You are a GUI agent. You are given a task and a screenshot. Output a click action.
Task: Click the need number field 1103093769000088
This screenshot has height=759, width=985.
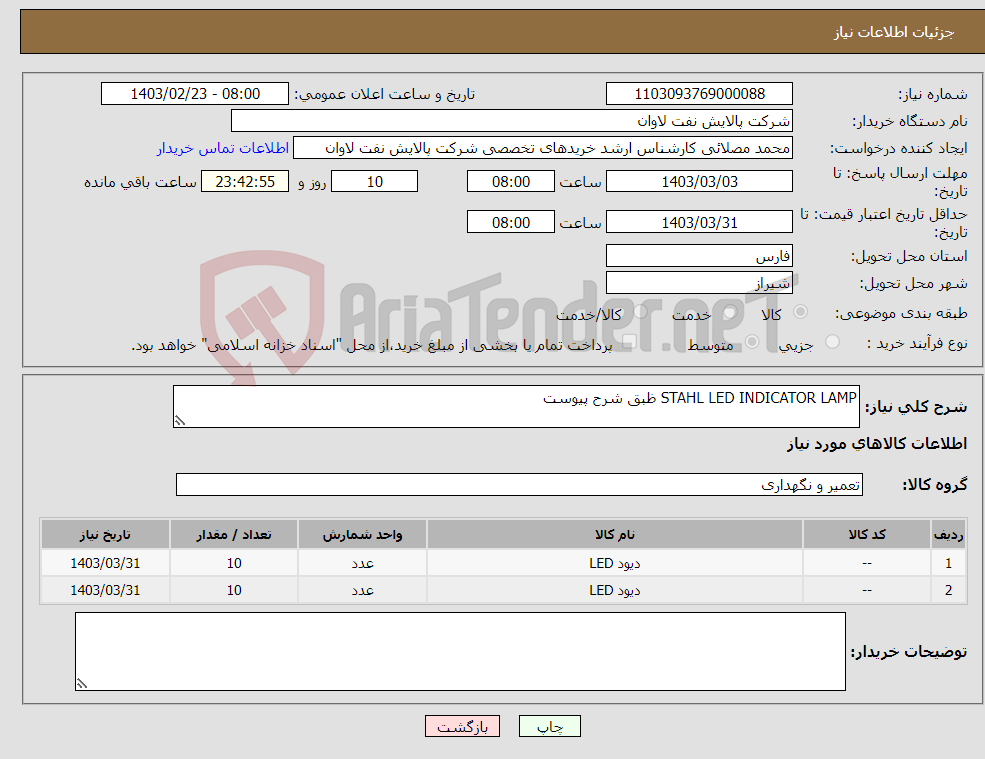tap(699, 94)
